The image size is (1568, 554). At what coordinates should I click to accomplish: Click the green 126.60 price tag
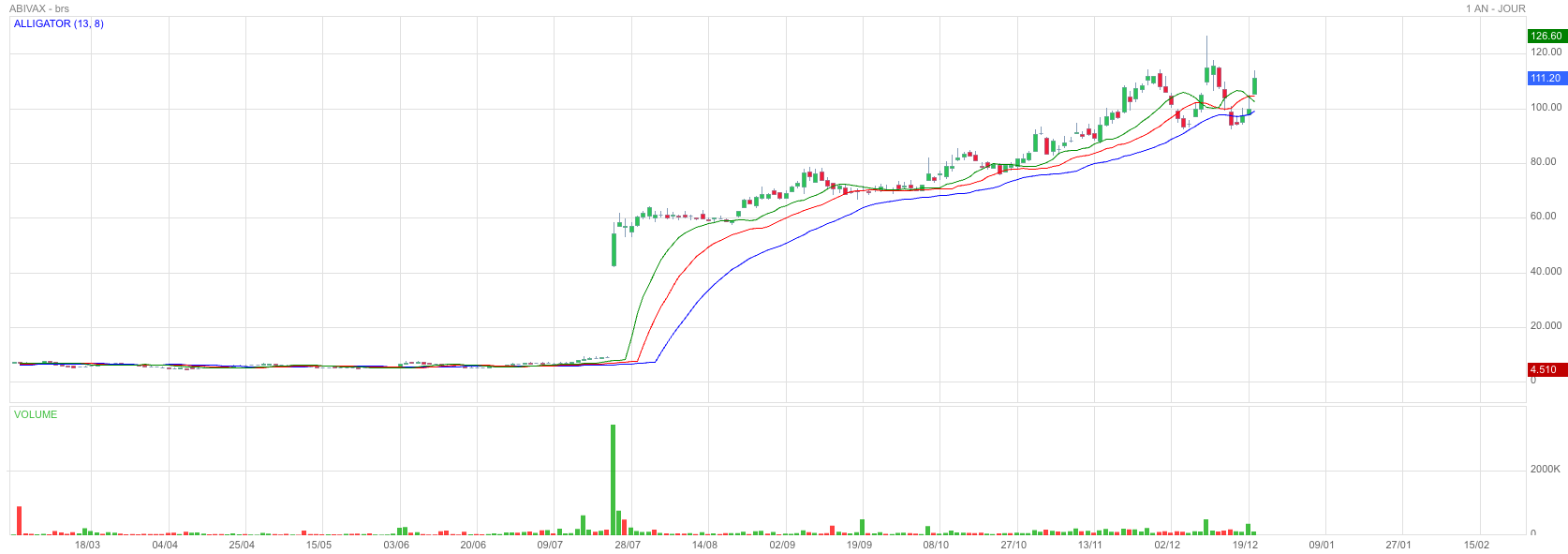[x=1546, y=37]
